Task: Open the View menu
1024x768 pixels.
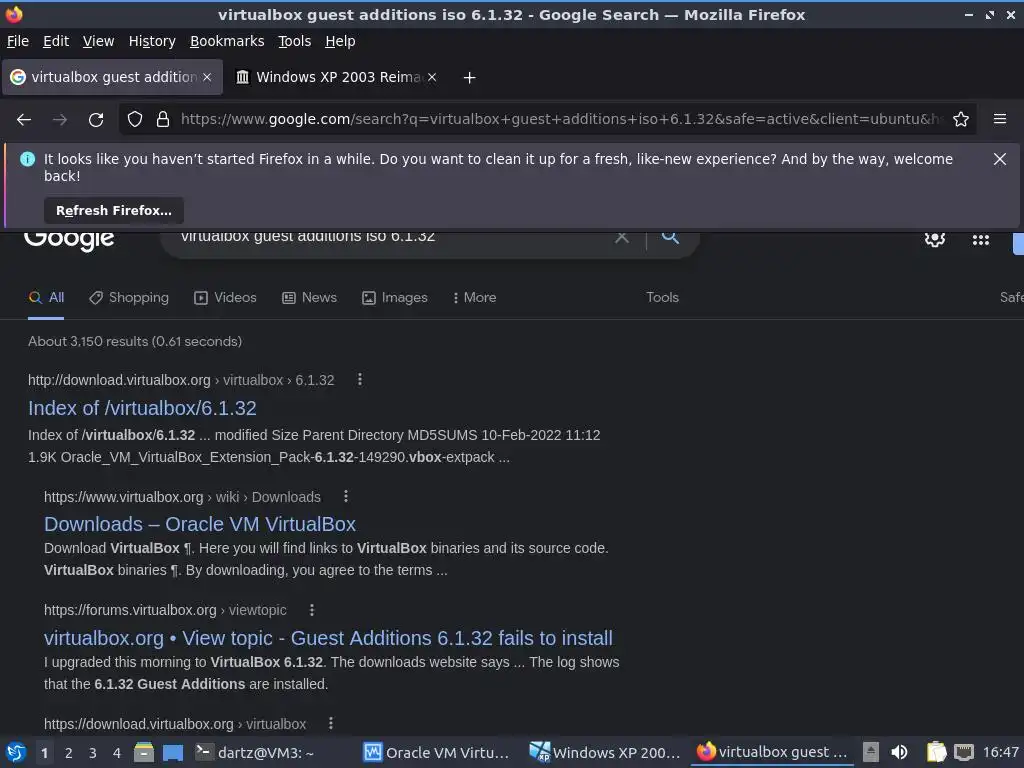Action: point(98,41)
